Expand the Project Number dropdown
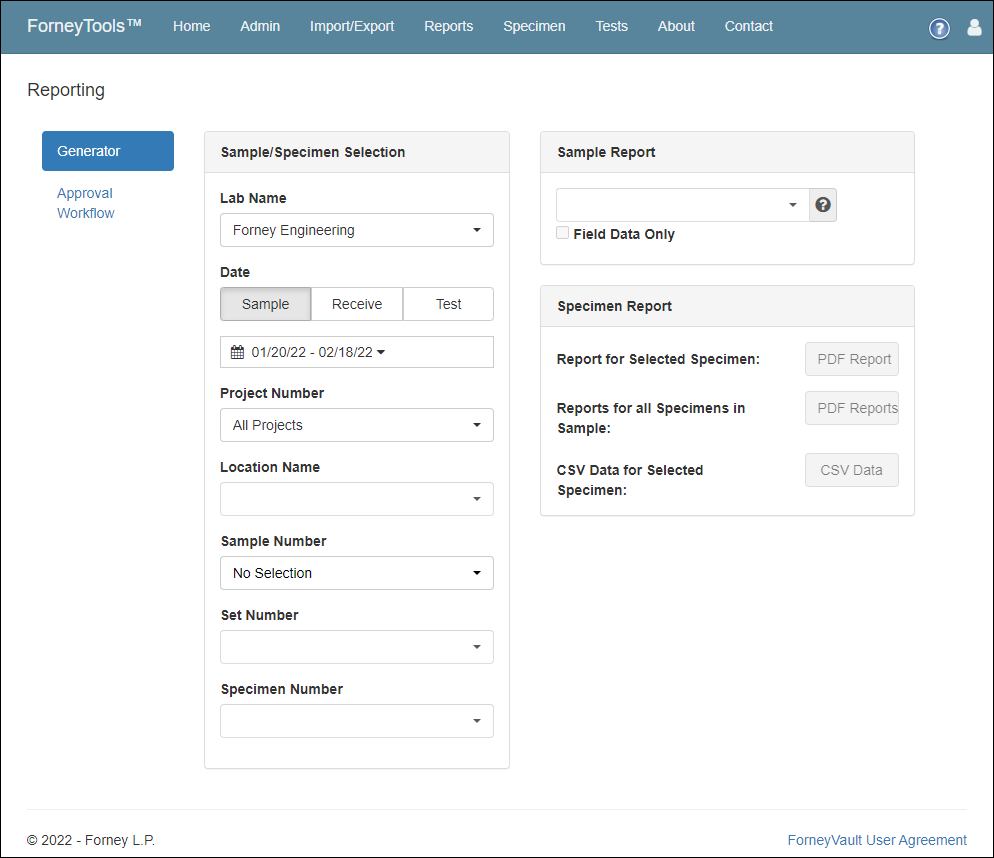The height and width of the screenshot is (858, 994). point(357,425)
